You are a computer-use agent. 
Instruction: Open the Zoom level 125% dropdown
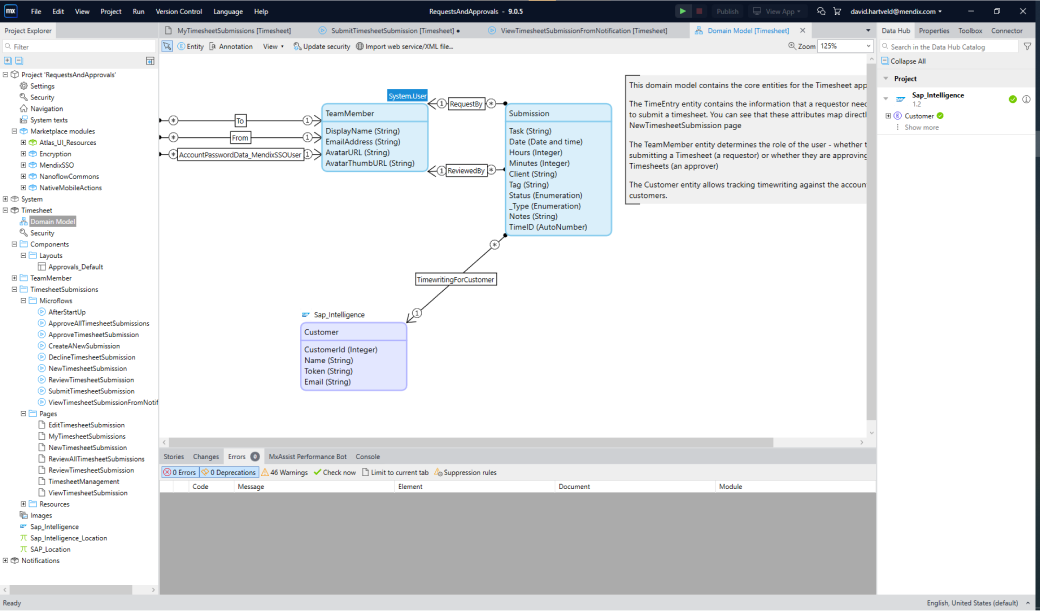(843, 46)
